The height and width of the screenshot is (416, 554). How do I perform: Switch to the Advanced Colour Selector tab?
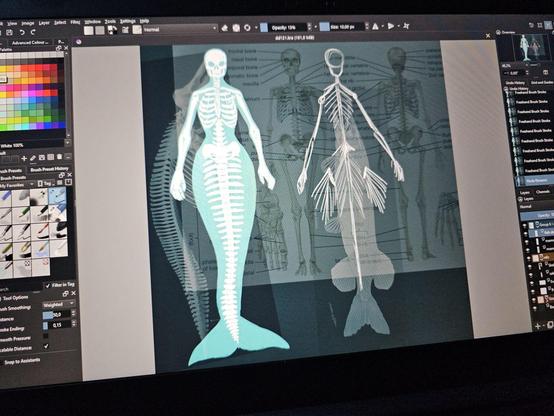[30, 43]
